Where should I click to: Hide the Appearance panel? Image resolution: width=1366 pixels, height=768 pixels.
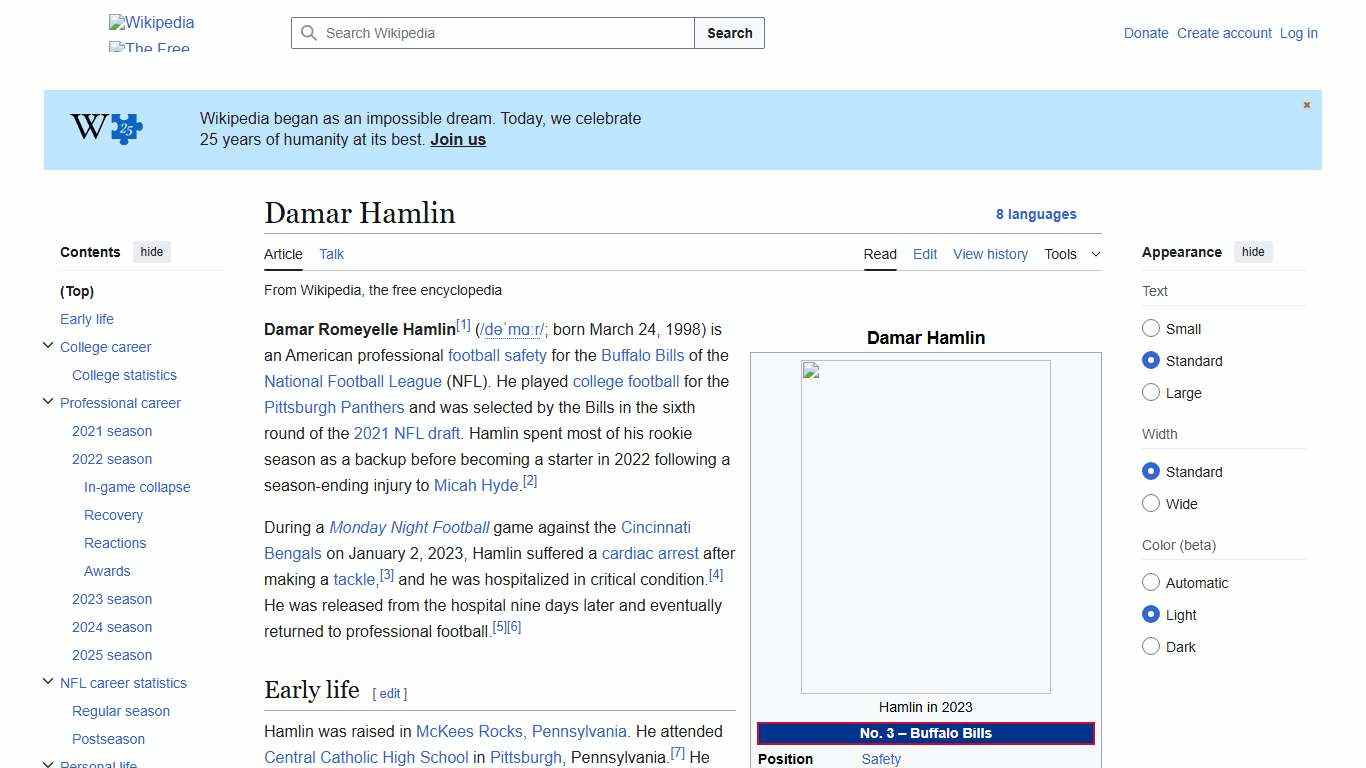click(x=1253, y=252)
